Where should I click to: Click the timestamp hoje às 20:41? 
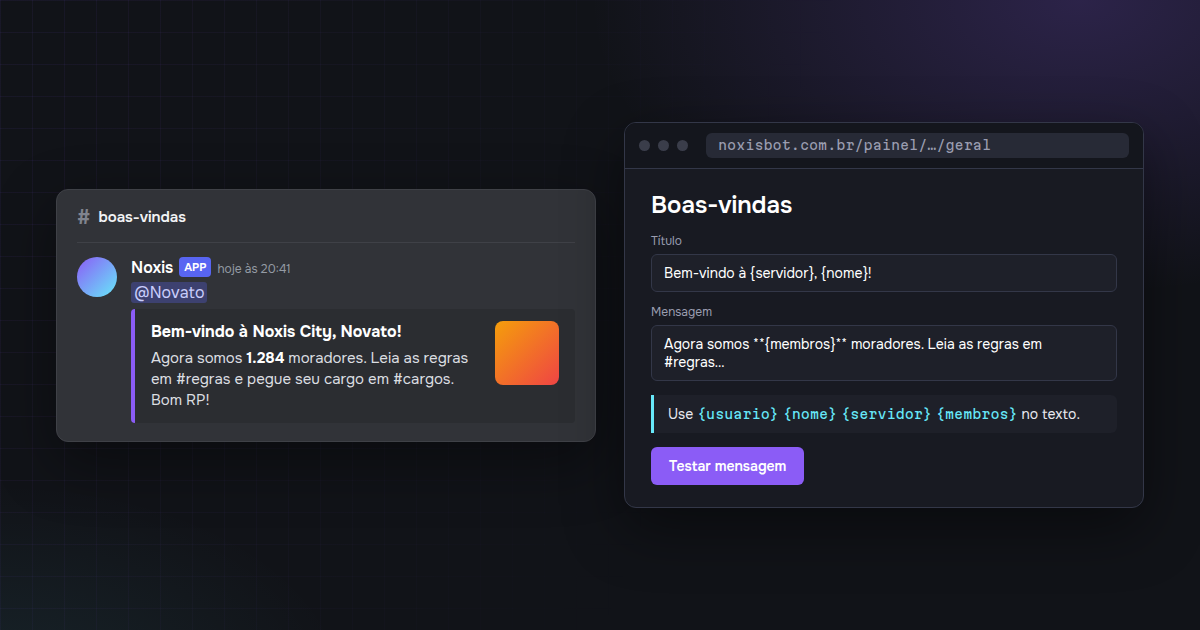click(x=254, y=269)
